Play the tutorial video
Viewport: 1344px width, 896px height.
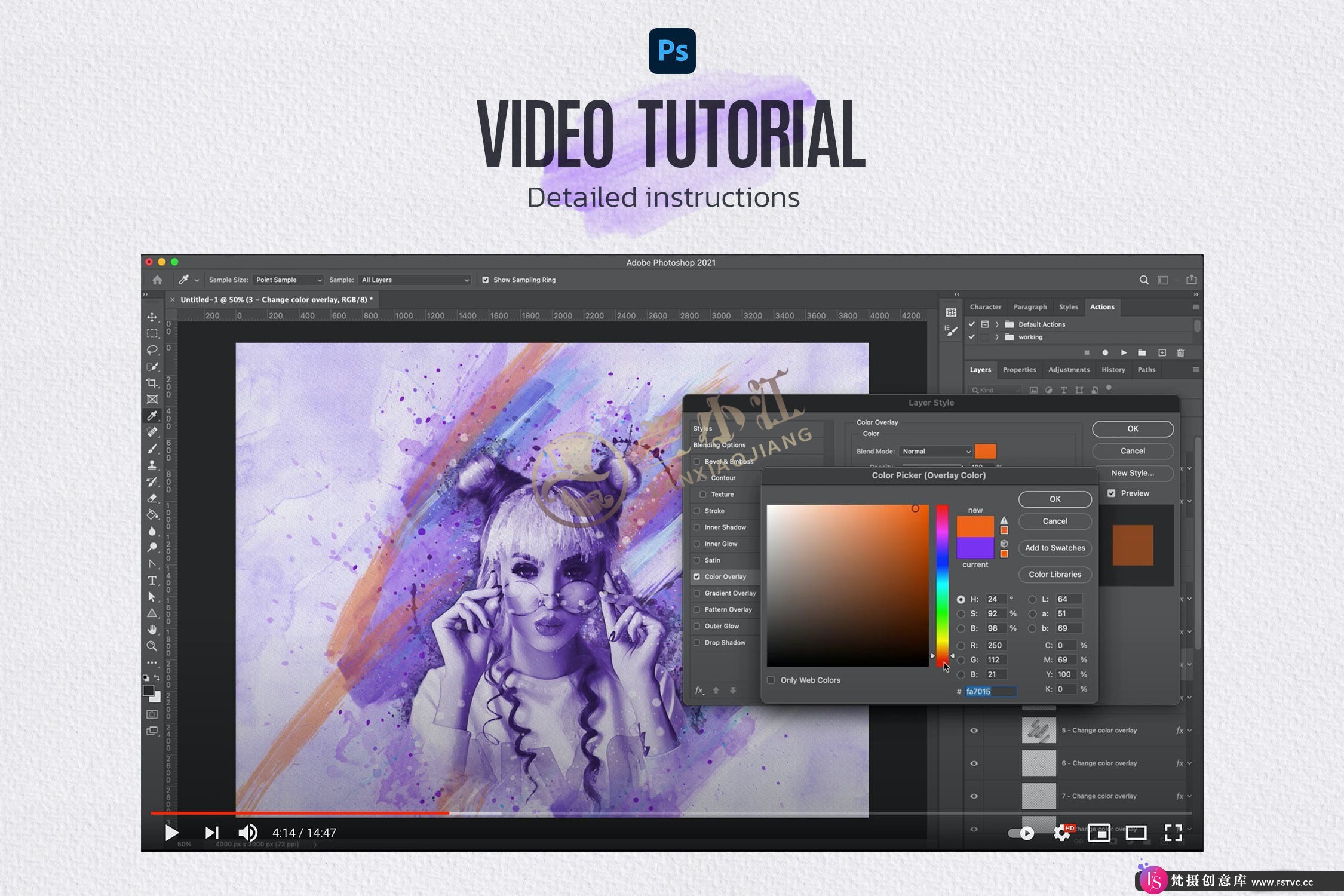pos(171,833)
